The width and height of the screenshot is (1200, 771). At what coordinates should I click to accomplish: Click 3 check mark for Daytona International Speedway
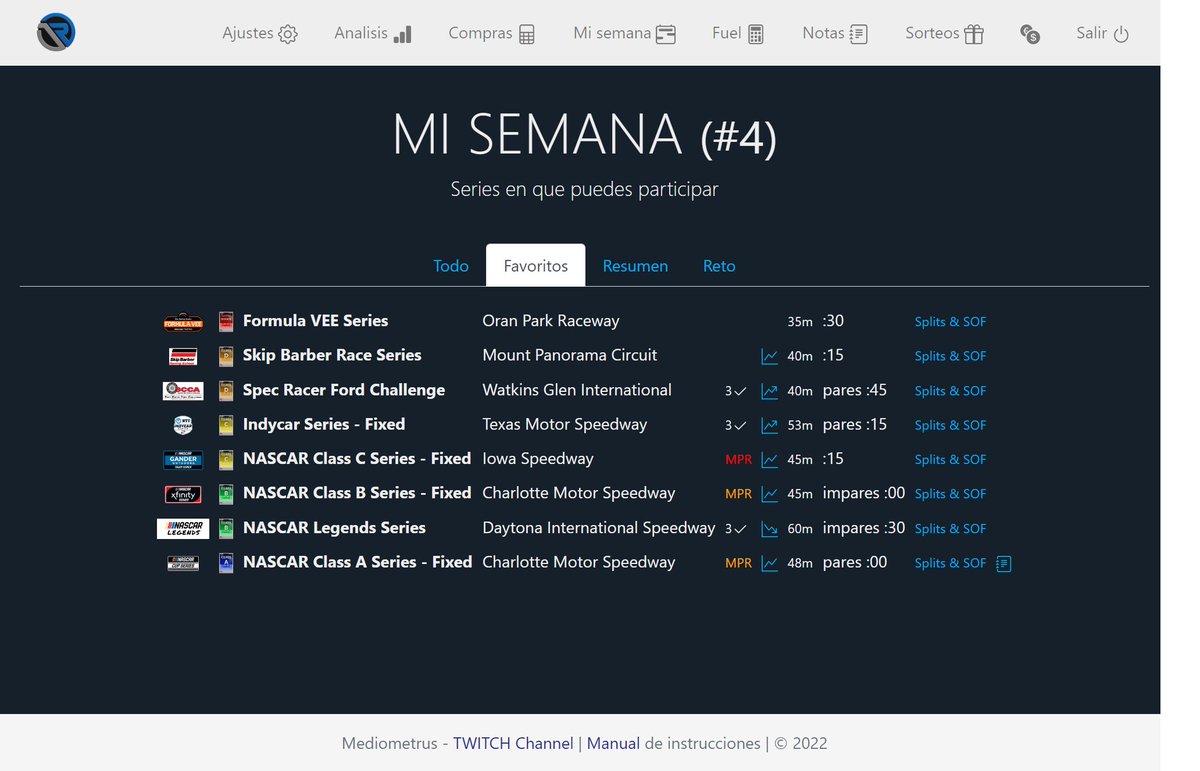[736, 529]
